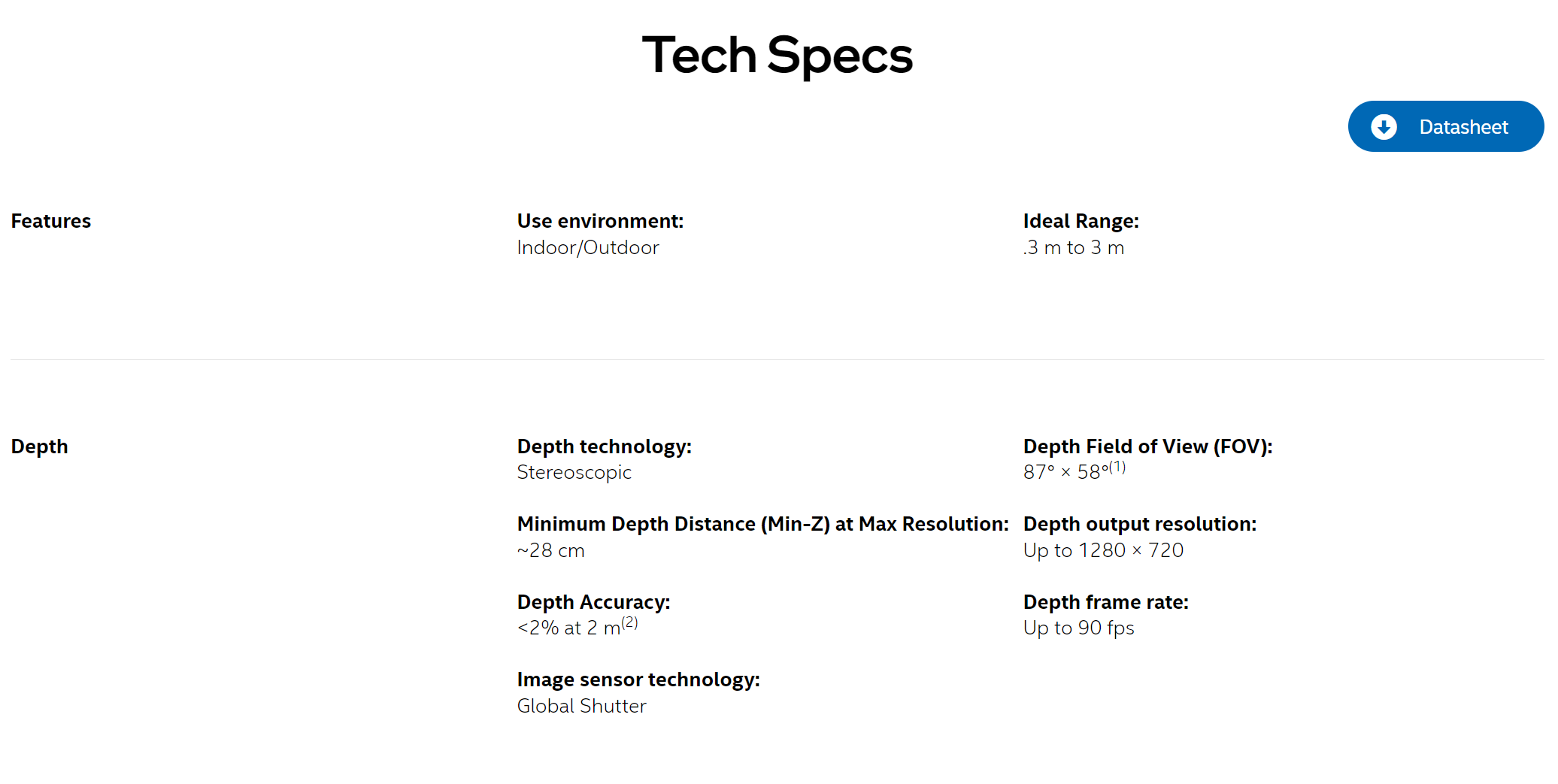
Task: Click the download arrow icon on Datasheet button
Action: [x=1384, y=127]
